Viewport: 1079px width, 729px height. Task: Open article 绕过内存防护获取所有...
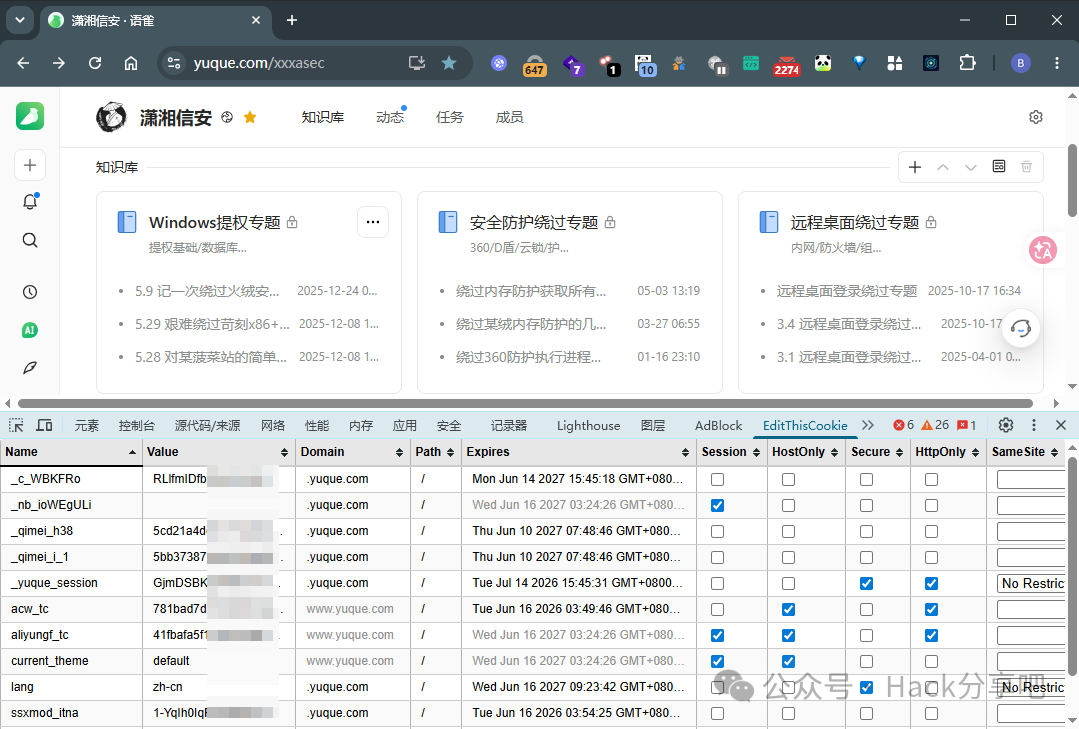(x=531, y=291)
